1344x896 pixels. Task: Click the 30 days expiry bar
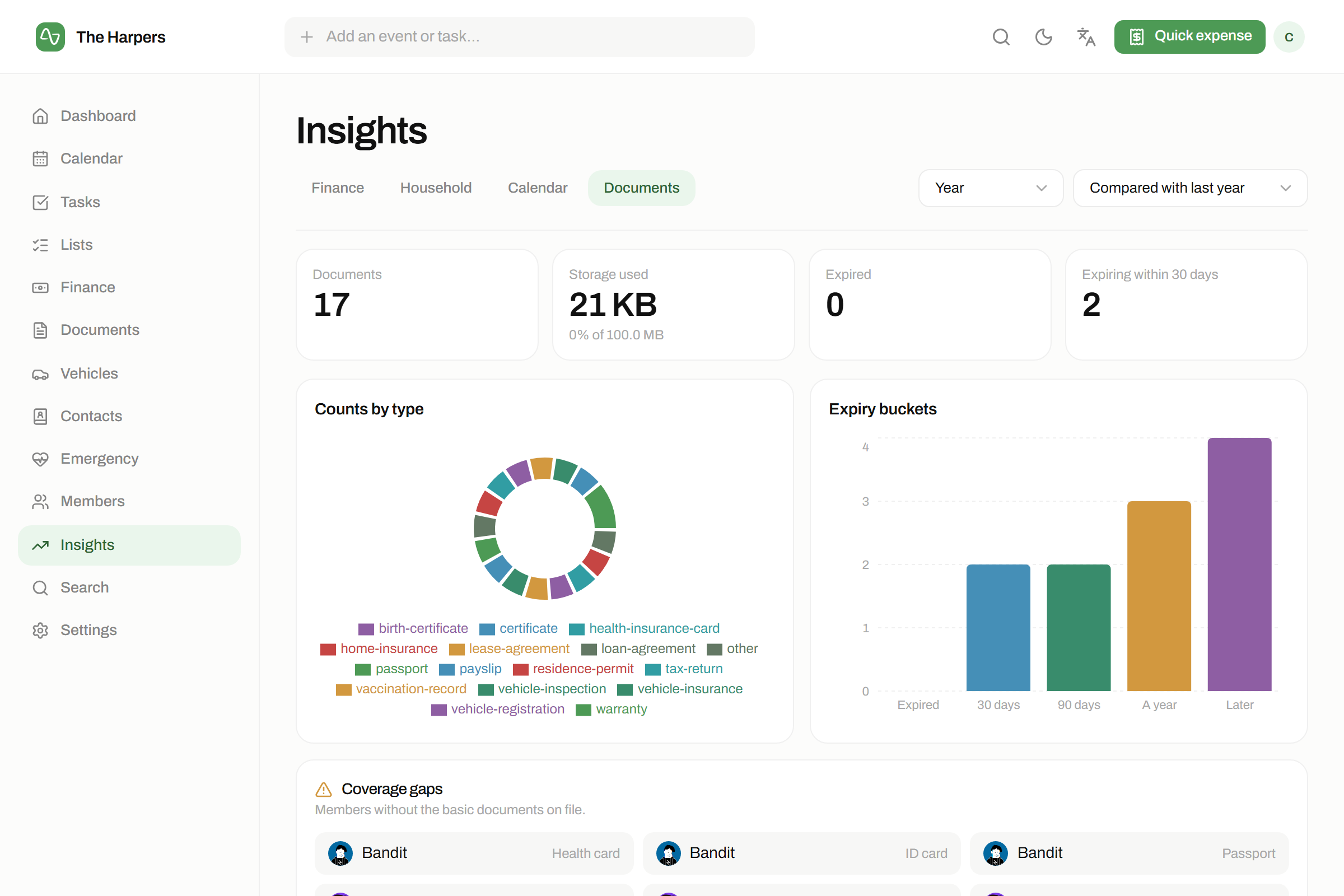pos(998,628)
